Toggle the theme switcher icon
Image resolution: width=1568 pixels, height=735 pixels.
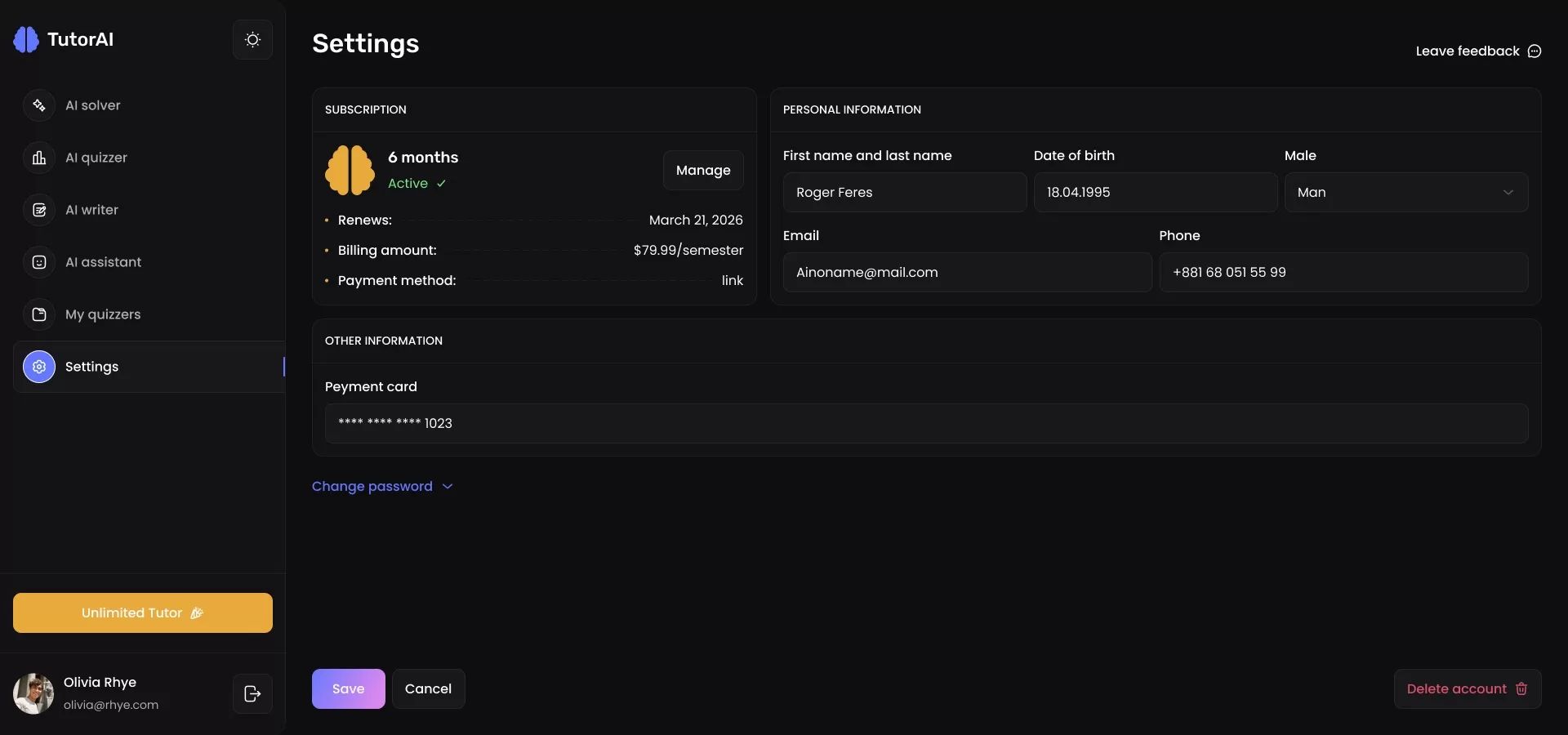(252, 39)
